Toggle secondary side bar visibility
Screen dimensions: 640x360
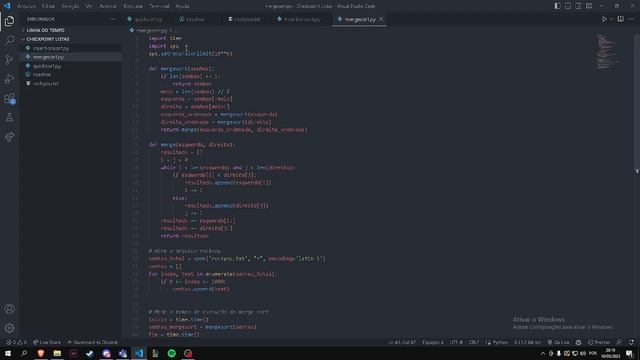tap(578, 6)
